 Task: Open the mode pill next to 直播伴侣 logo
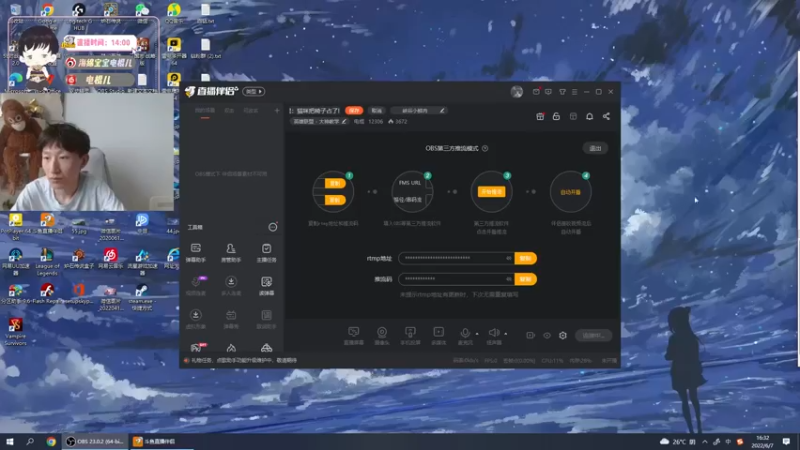(254, 92)
